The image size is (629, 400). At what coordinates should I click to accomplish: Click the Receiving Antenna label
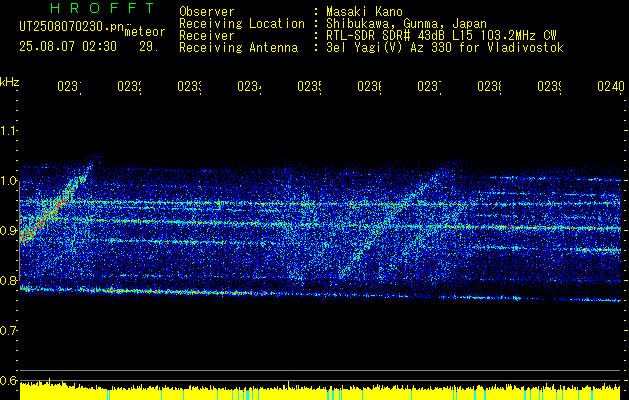click(x=238, y=48)
